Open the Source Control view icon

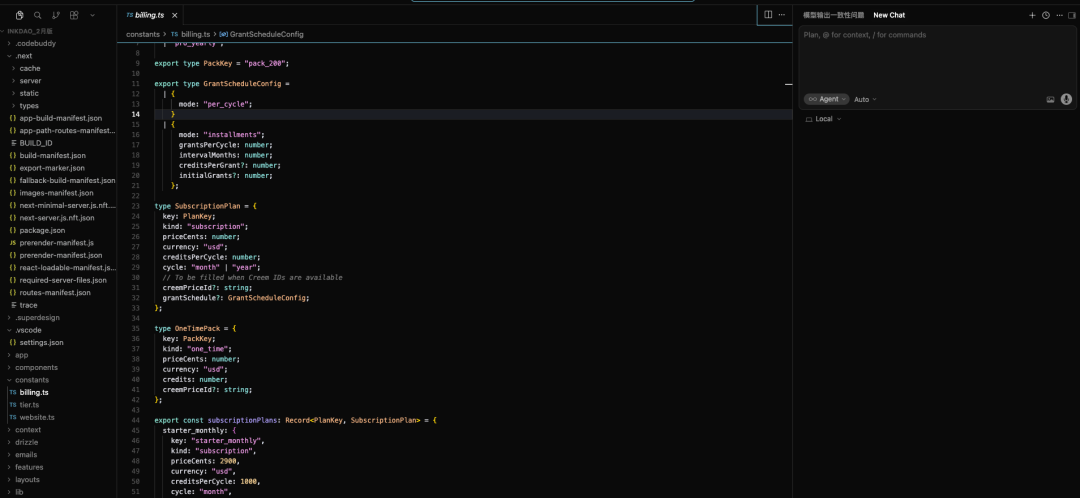[x=56, y=15]
